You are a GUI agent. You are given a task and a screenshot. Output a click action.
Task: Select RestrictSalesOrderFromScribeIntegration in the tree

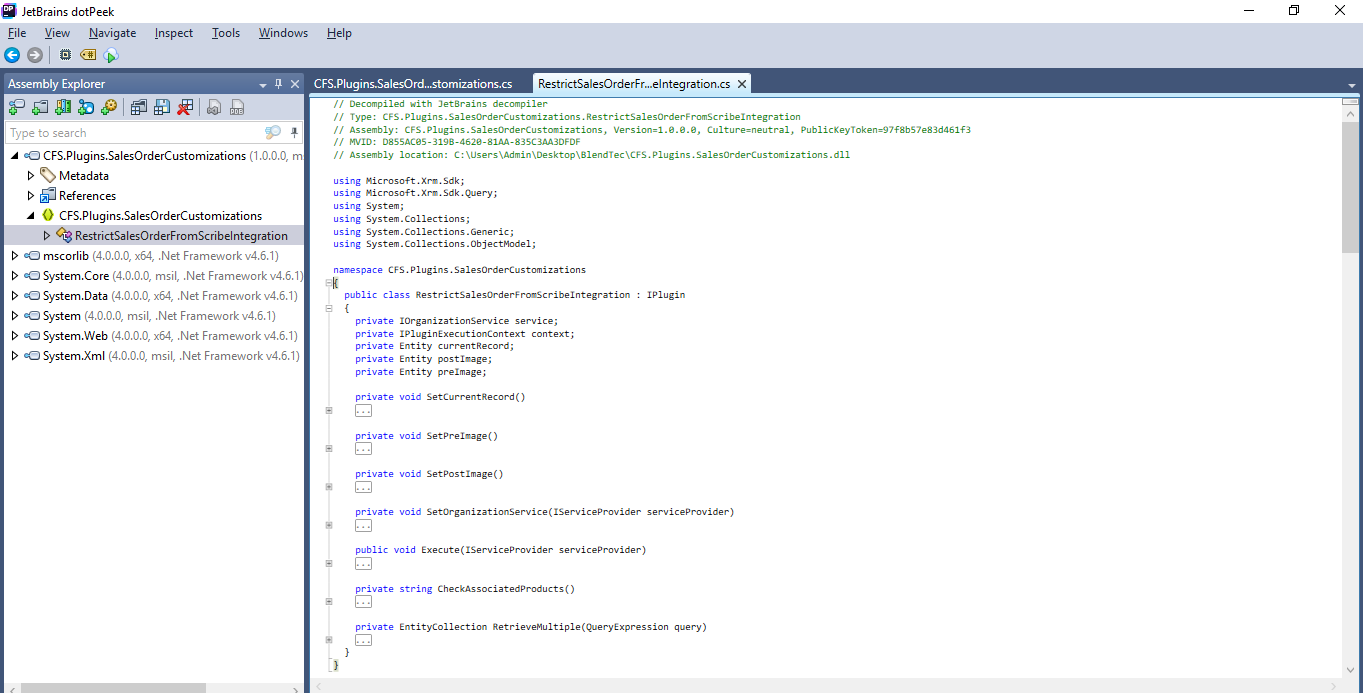point(181,236)
